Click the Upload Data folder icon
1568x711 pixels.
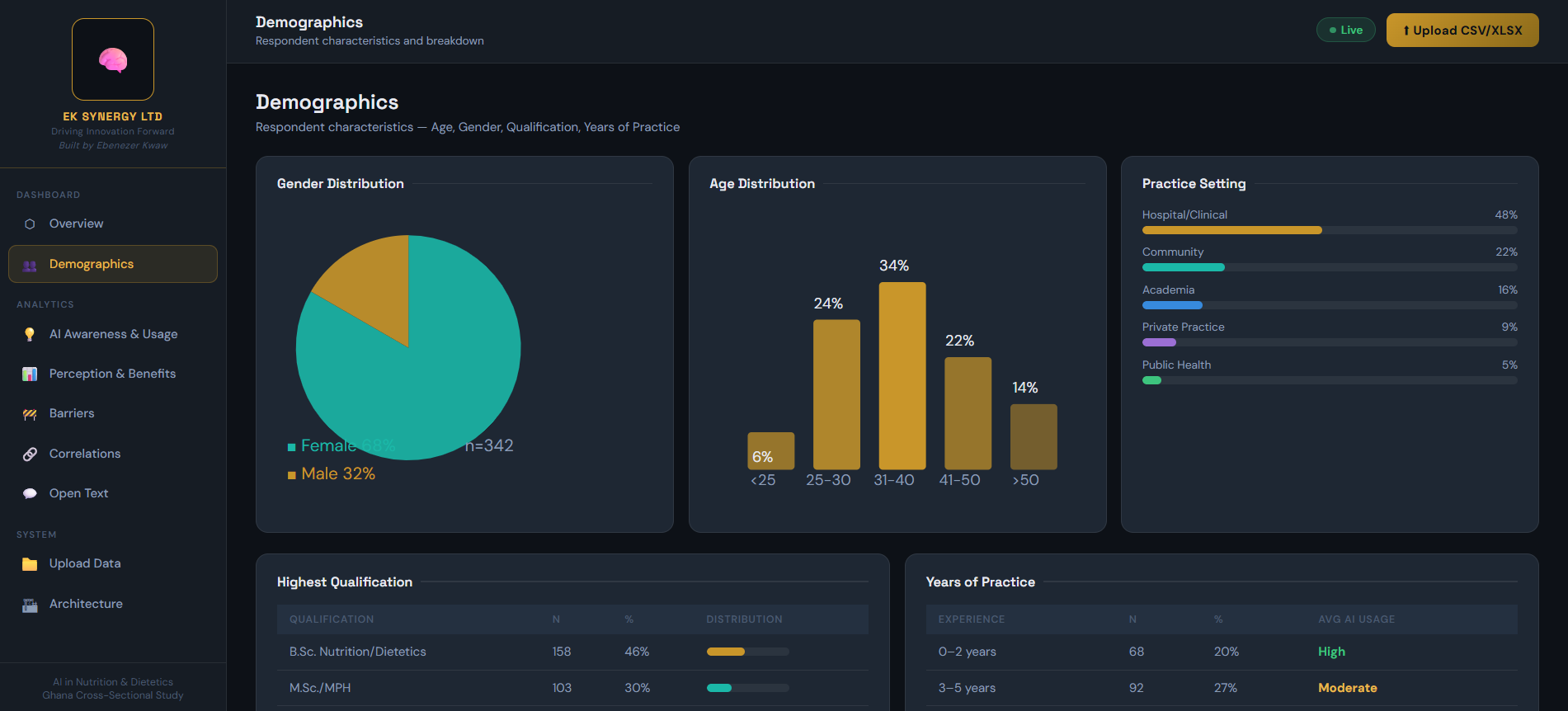[x=30, y=564]
